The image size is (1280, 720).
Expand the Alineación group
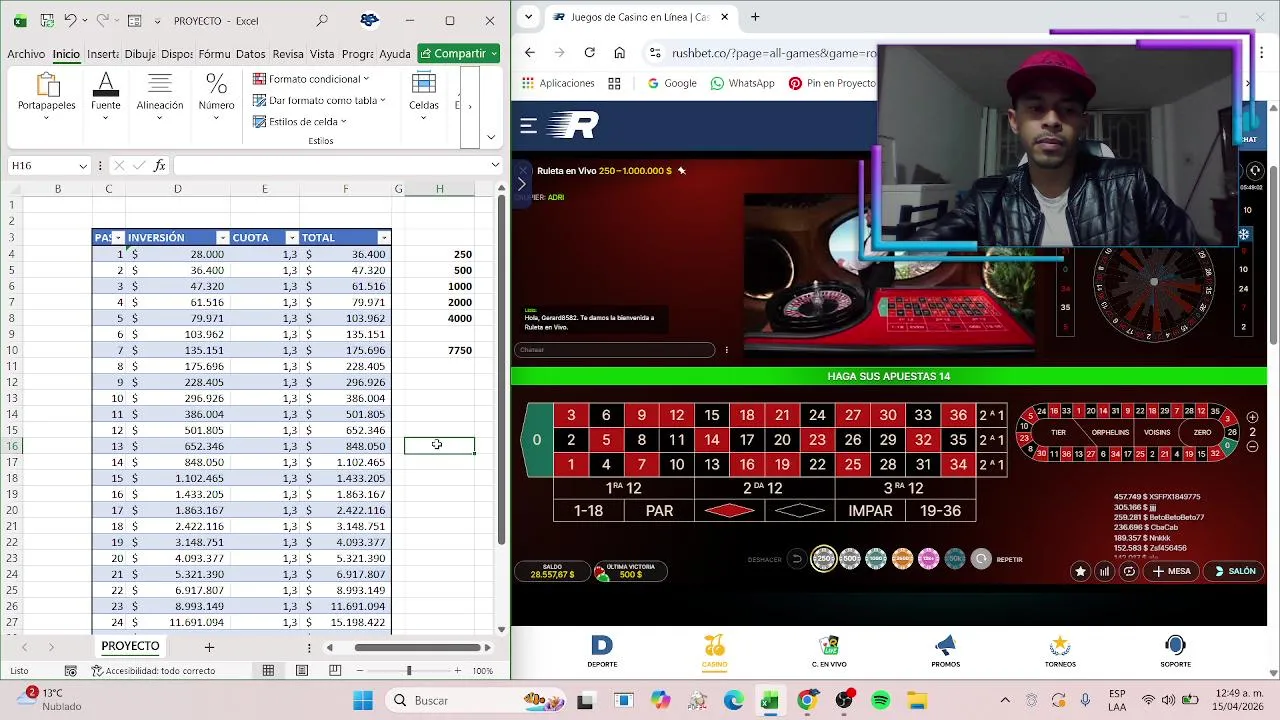[160, 98]
